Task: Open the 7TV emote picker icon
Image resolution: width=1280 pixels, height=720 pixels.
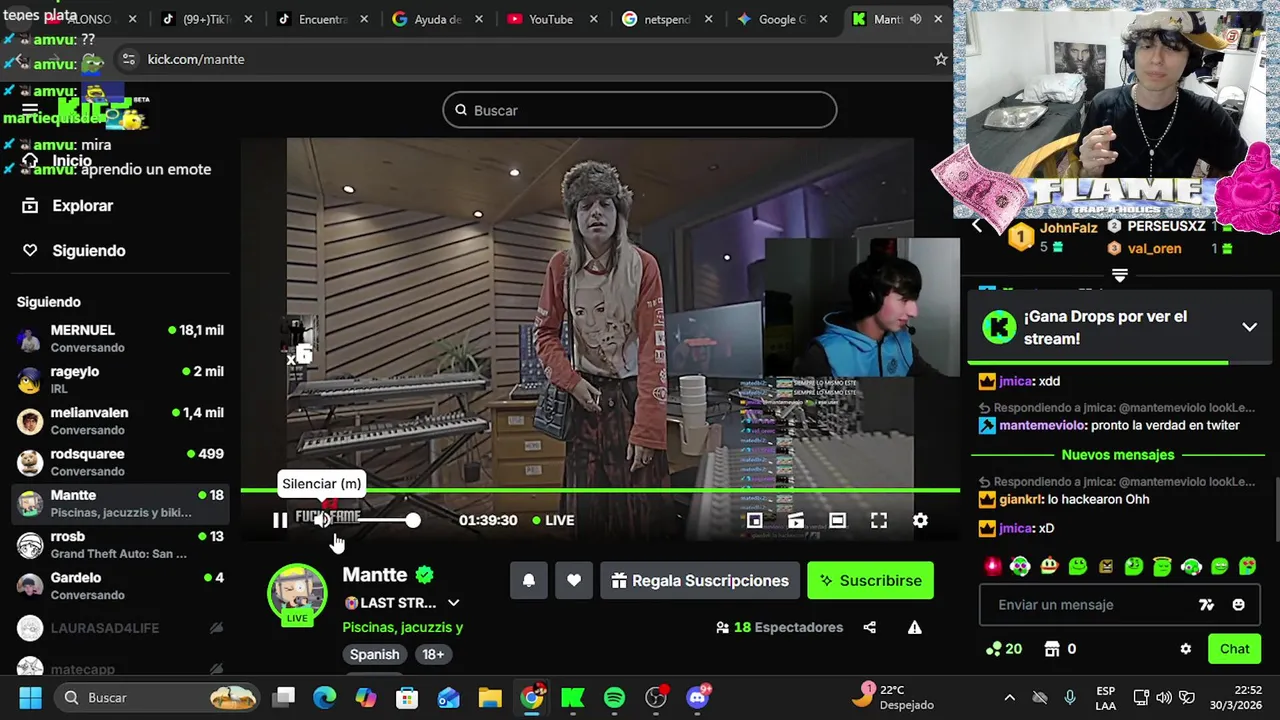Action: tap(1206, 605)
